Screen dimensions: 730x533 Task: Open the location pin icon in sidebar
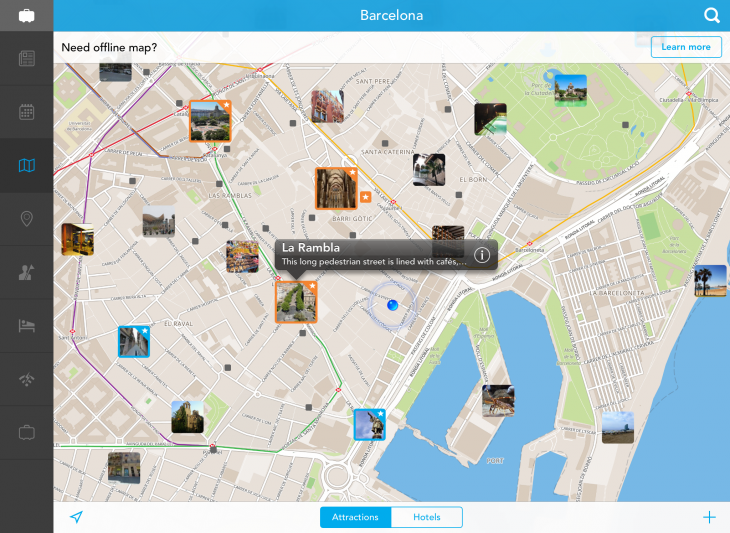(x=26, y=219)
